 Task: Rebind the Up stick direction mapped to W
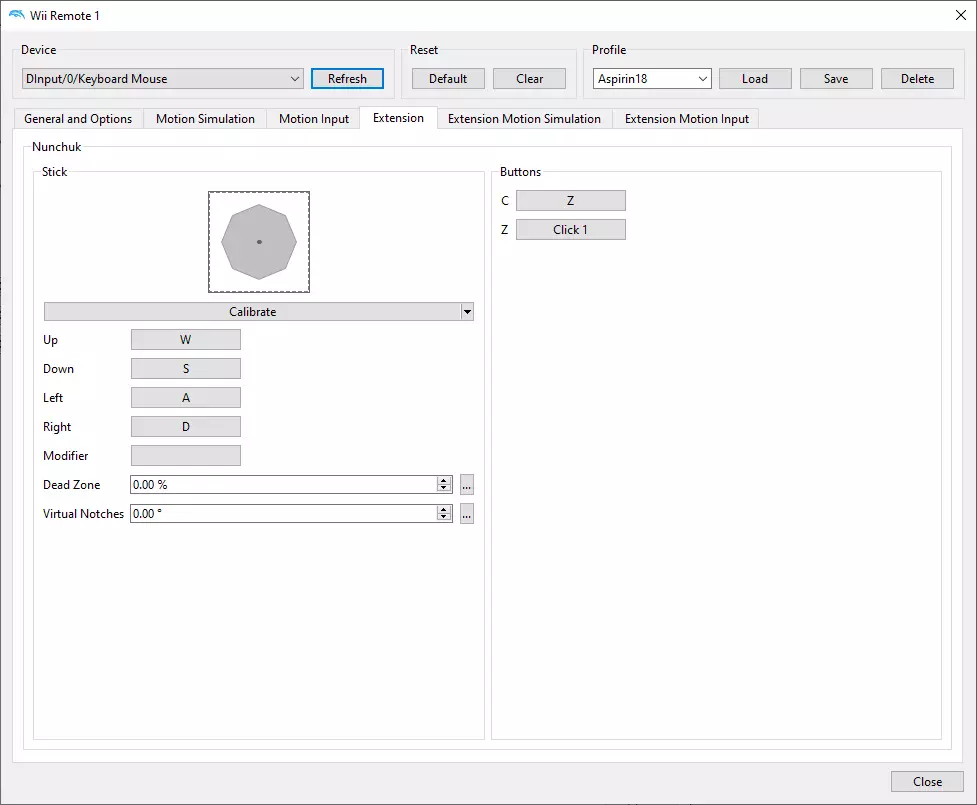pyautogui.click(x=185, y=340)
